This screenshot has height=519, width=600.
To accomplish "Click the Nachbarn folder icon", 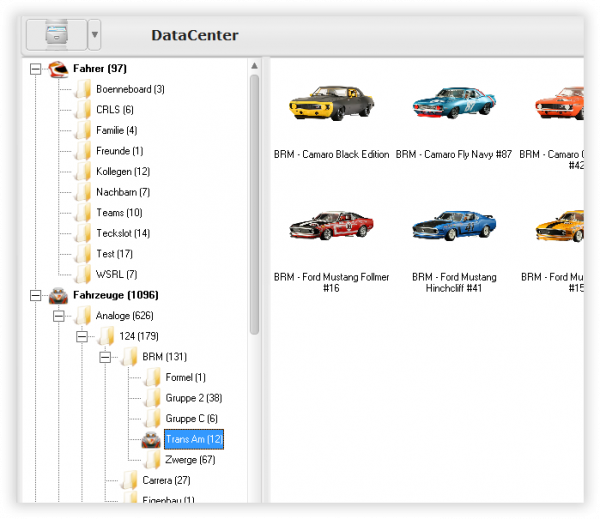I will [83, 192].
